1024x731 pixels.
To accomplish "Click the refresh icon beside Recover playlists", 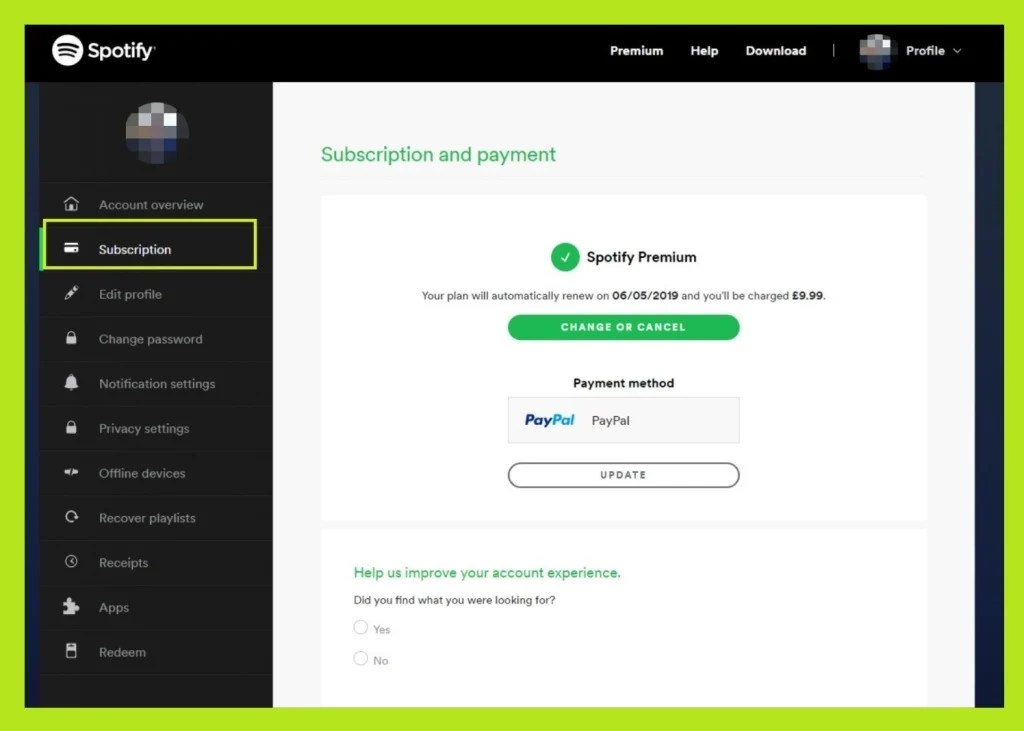I will [x=71, y=517].
